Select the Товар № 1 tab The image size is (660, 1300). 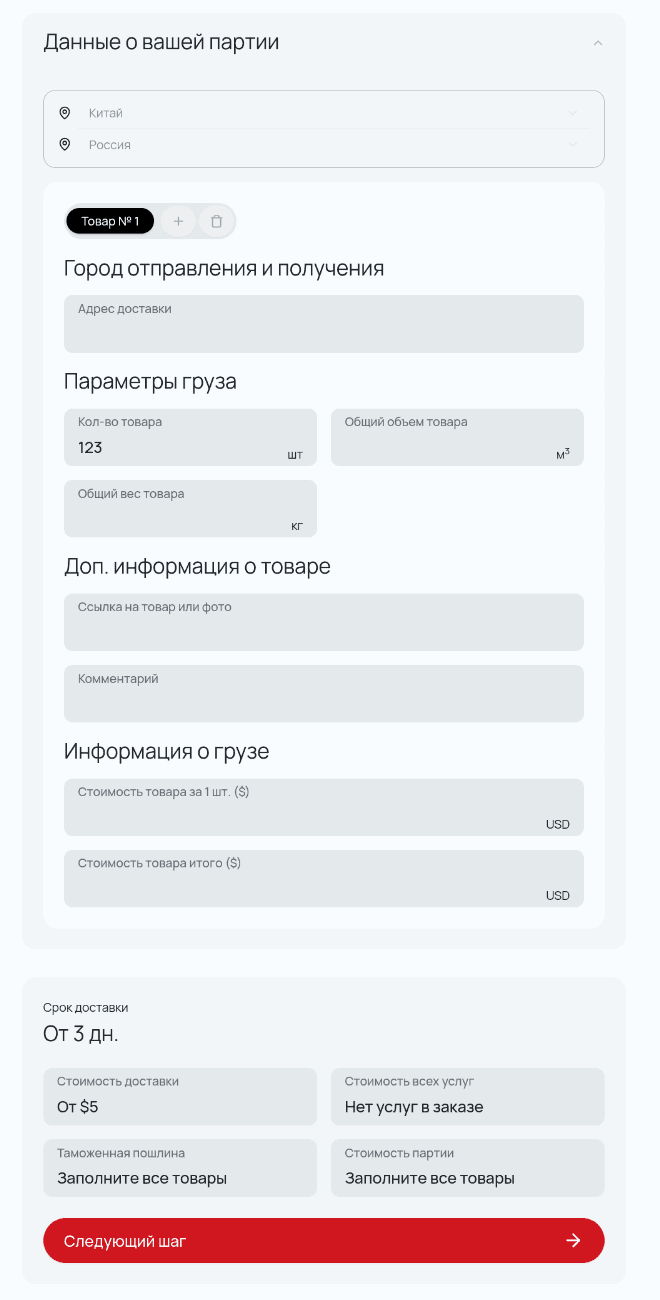pos(110,221)
